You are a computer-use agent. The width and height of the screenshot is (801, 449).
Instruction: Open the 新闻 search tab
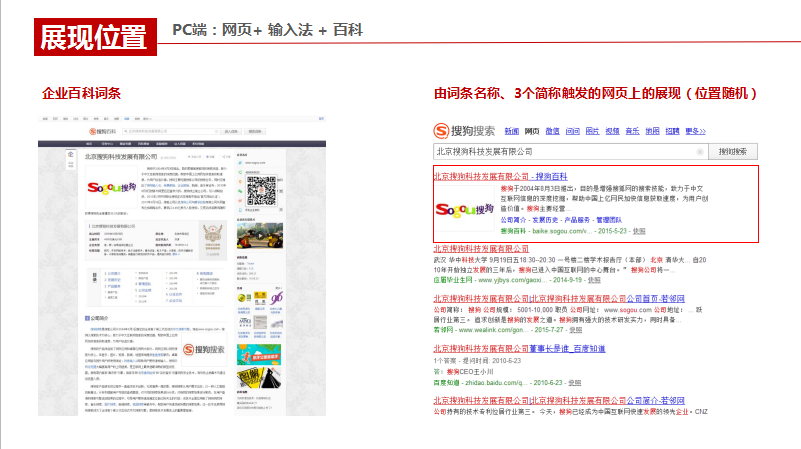pos(511,131)
